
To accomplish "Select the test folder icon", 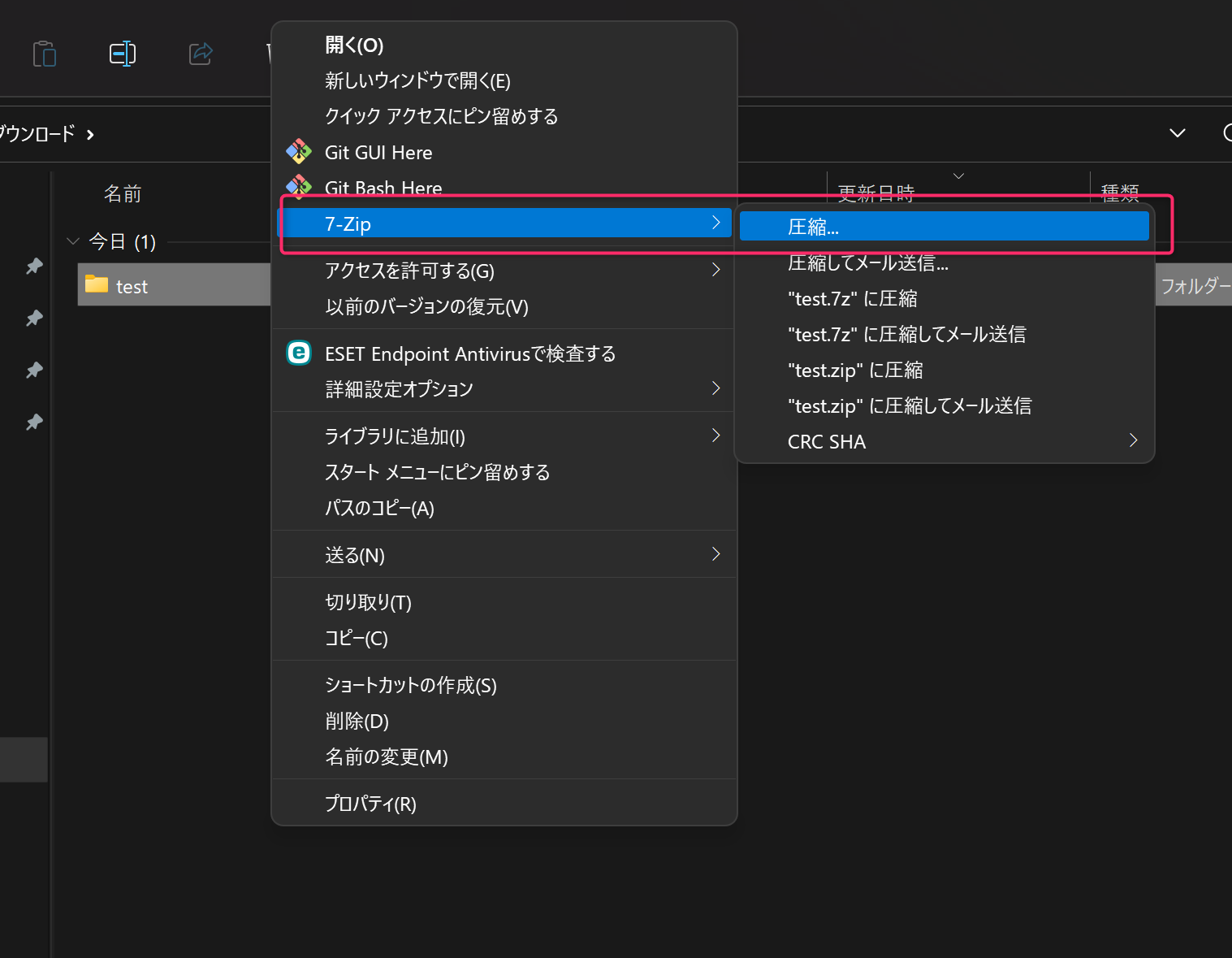I will tap(97, 284).
